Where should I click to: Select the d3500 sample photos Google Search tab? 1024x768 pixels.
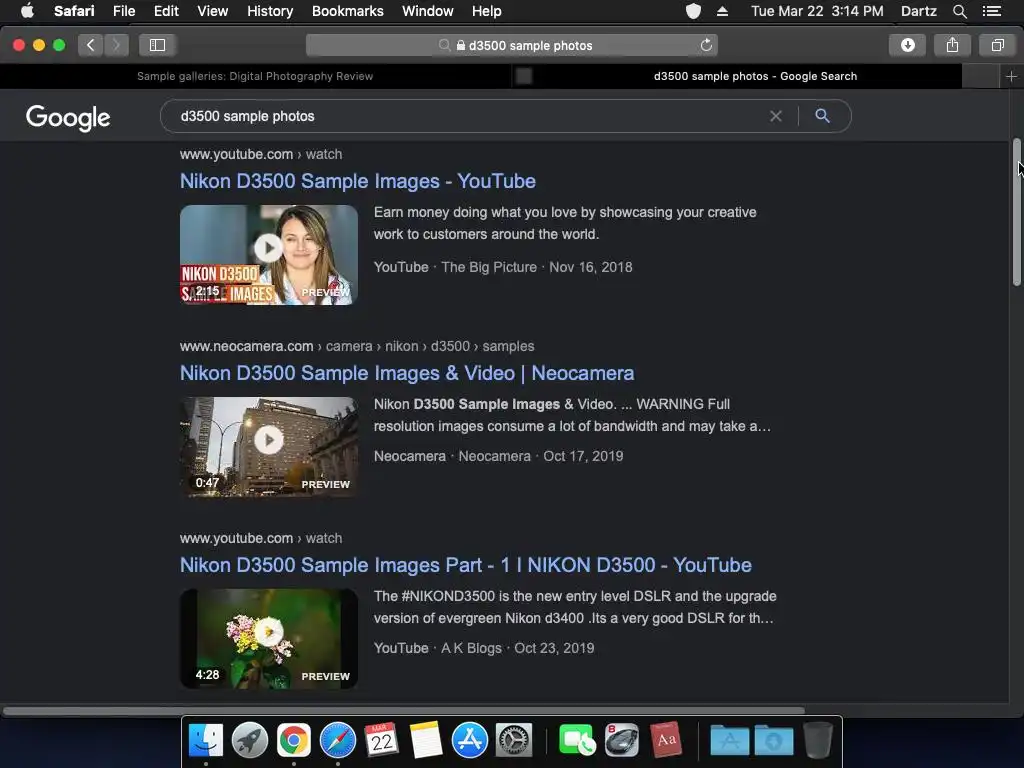click(755, 76)
